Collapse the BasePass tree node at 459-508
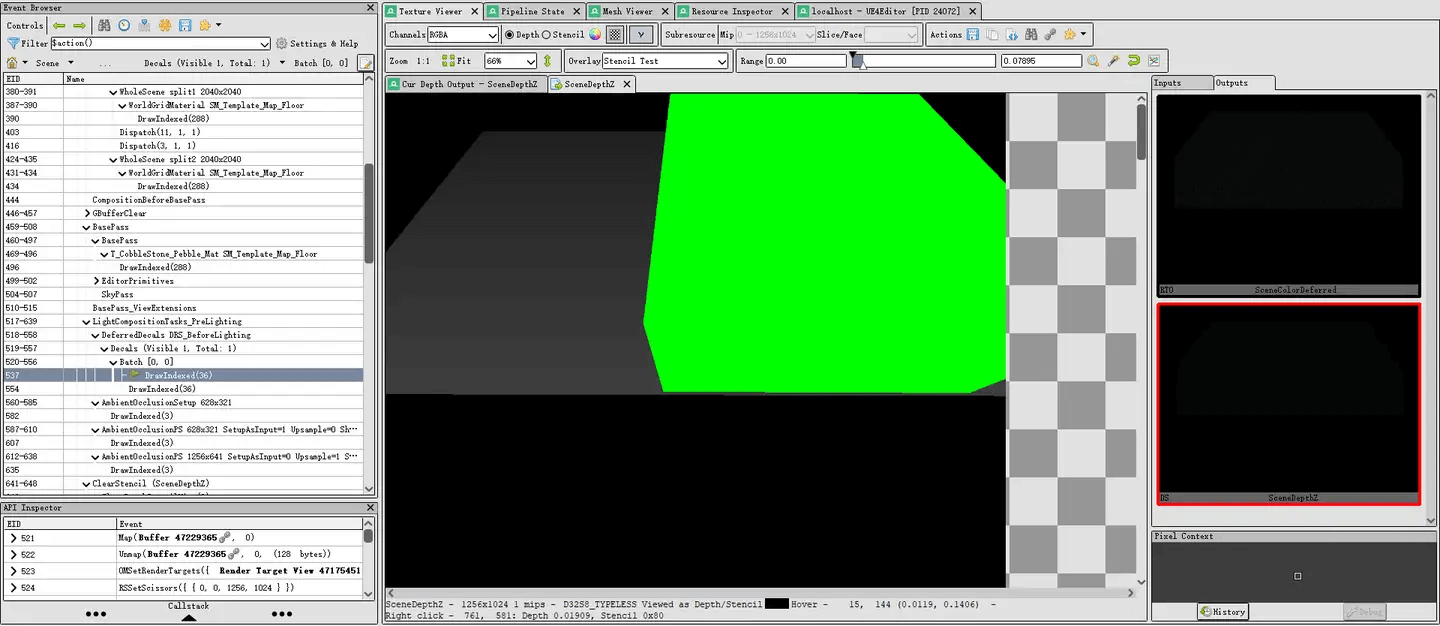This screenshot has width=1440, height=626. pyautogui.click(x=86, y=227)
